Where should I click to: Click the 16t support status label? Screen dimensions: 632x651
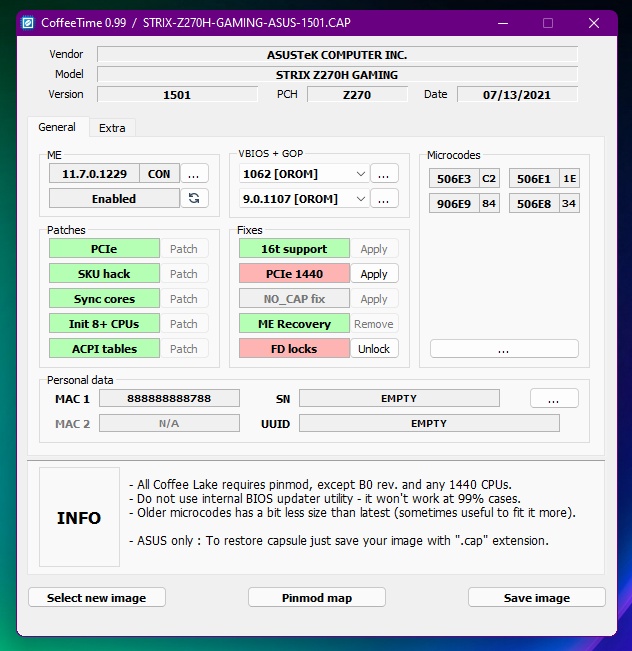pyautogui.click(x=294, y=249)
